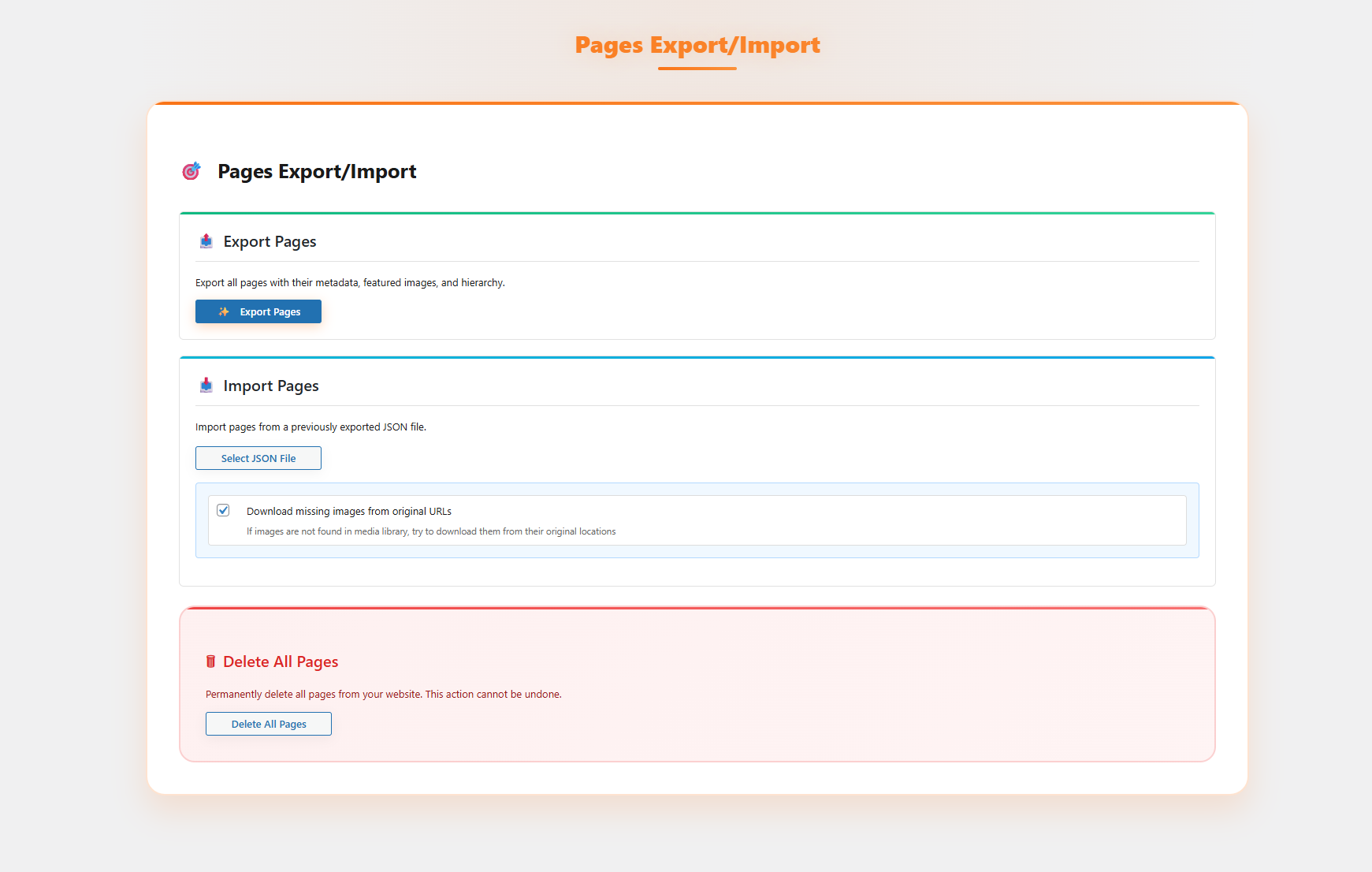Click 'Import pages from a previously exported JSON file.'
The width and height of the screenshot is (1372, 872).
[x=310, y=427]
